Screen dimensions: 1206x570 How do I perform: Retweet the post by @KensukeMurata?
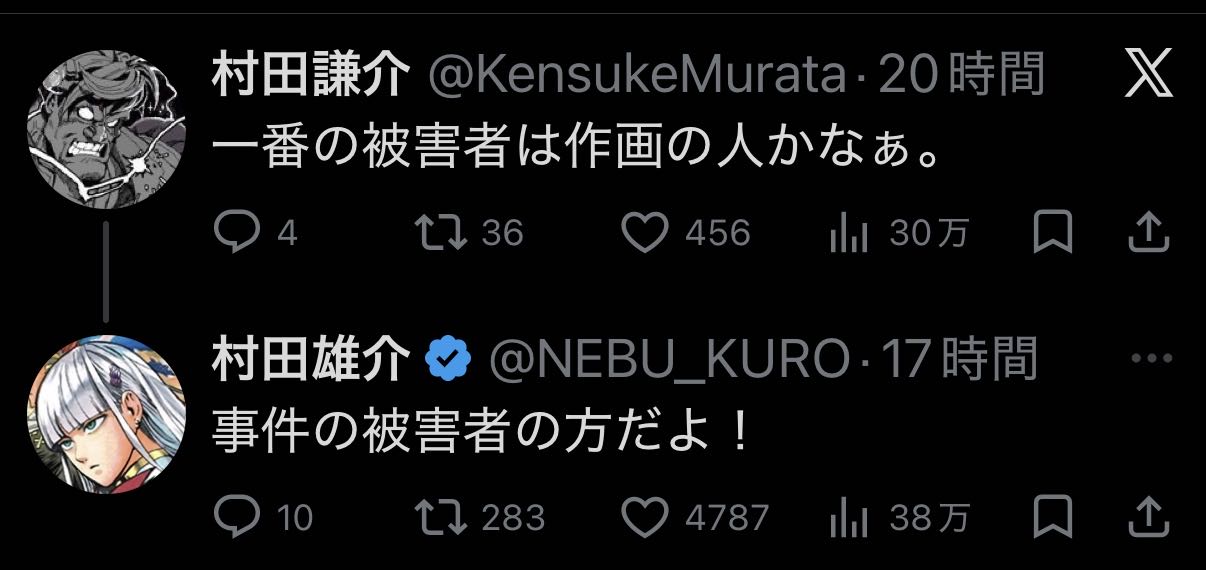pos(439,234)
